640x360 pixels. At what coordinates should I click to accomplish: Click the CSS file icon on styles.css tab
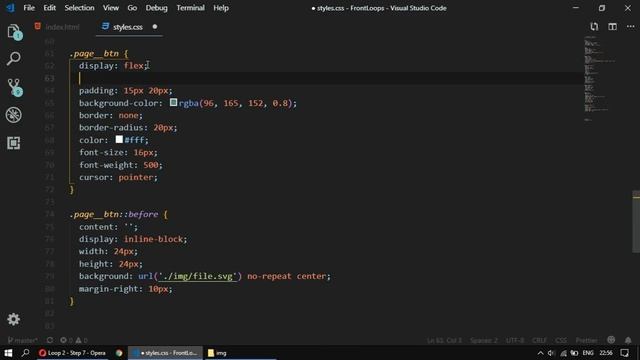105,27
